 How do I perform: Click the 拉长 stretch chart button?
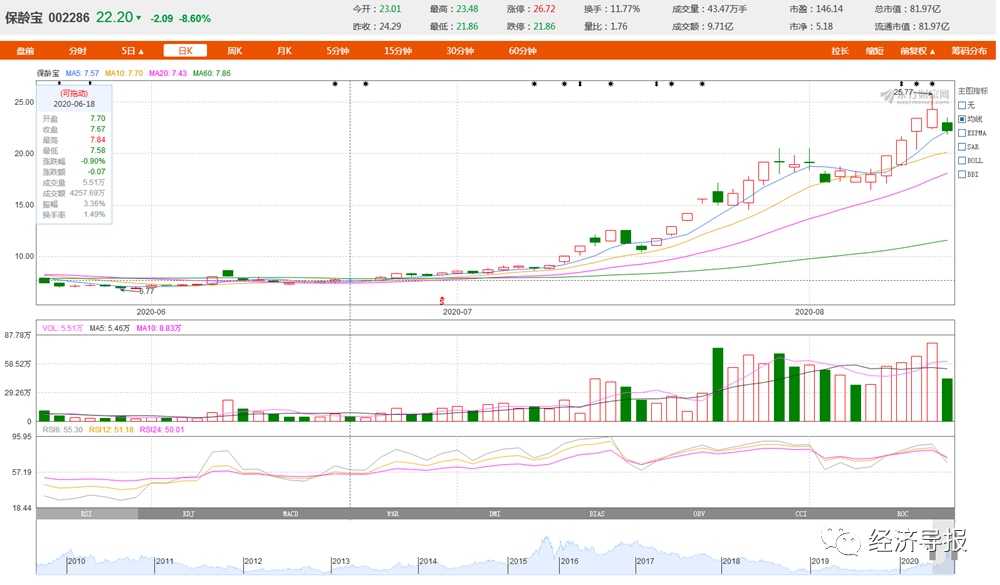[840, 51]
